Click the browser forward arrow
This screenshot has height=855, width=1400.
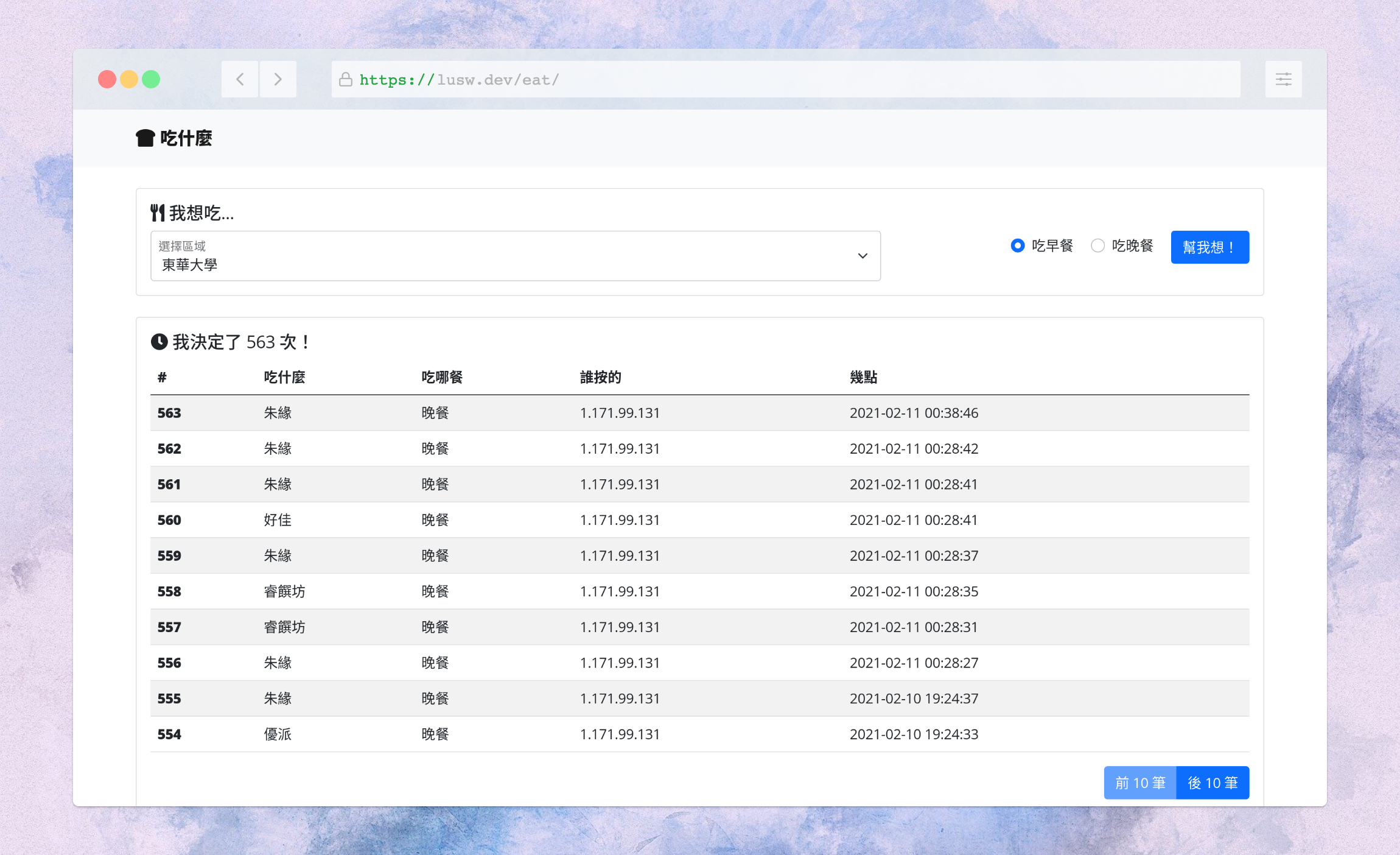278,79
